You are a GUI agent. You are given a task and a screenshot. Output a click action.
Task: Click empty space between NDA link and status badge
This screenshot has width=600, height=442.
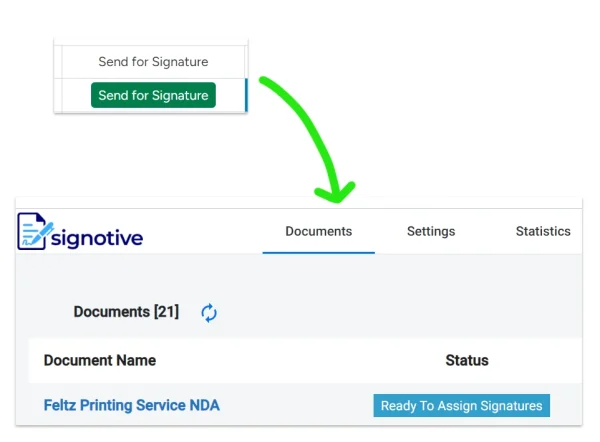click(x=296, y=405)
